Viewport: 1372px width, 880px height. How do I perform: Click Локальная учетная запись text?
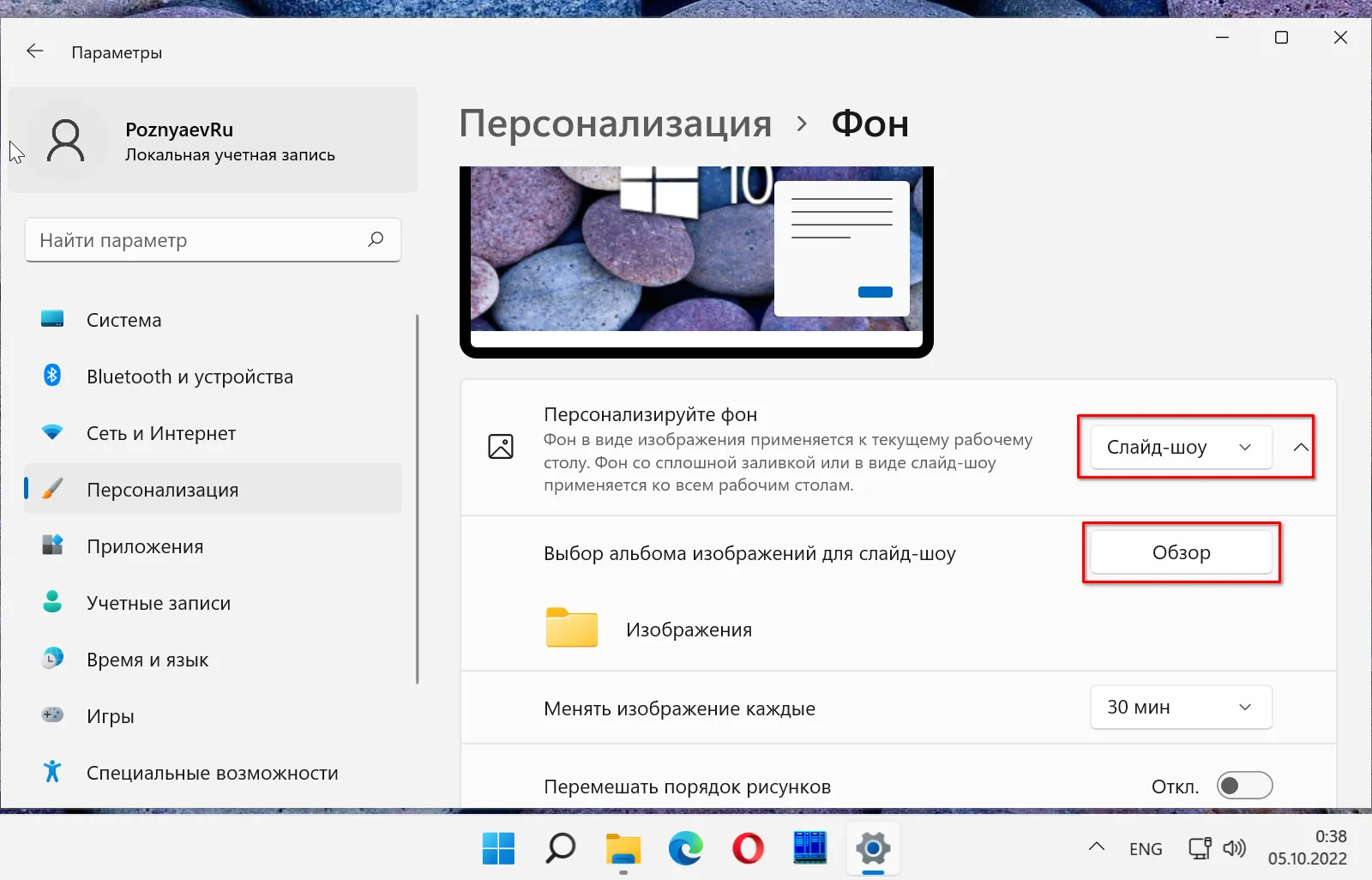(230, 155)
